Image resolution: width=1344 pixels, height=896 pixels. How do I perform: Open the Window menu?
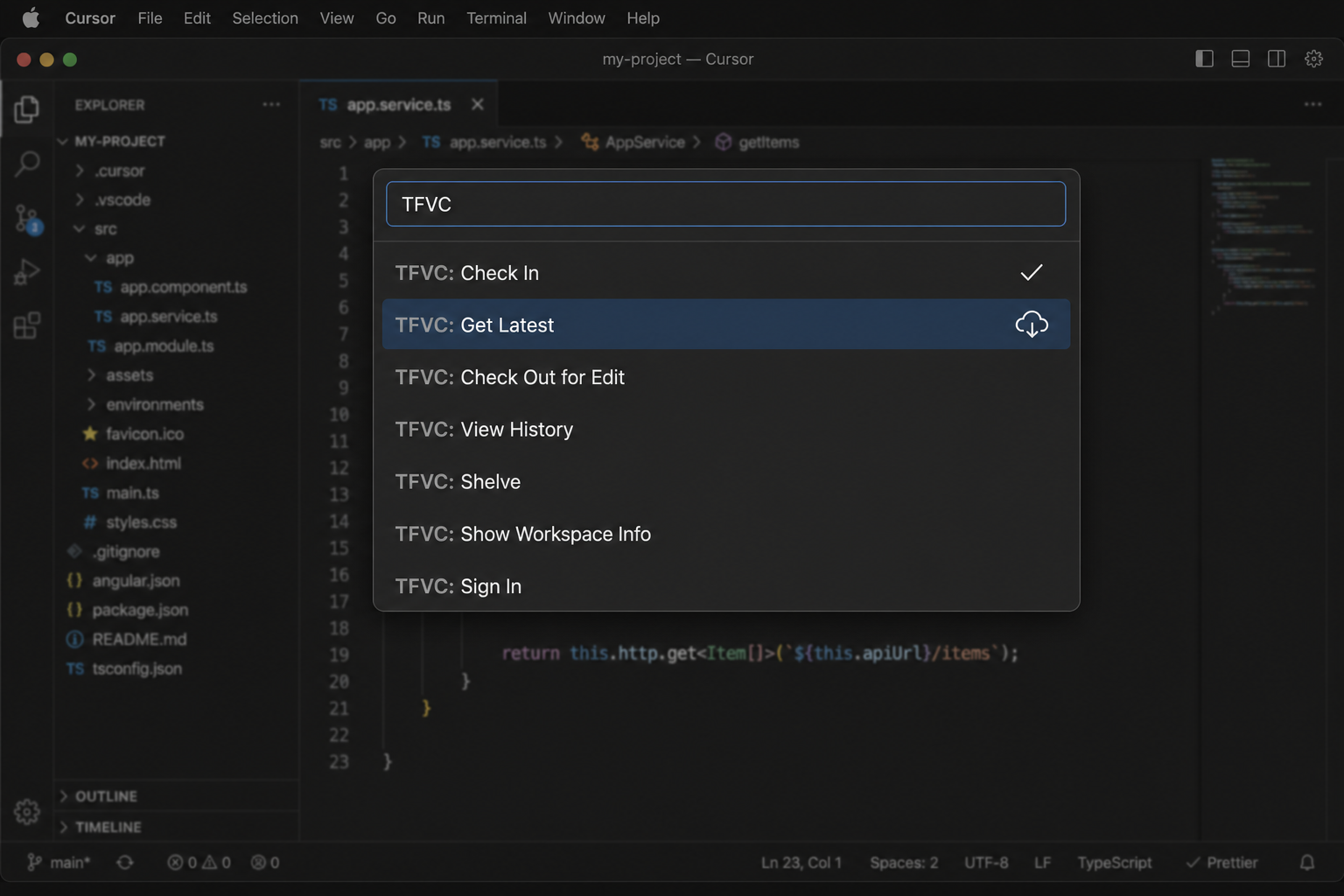click(577, 17)
